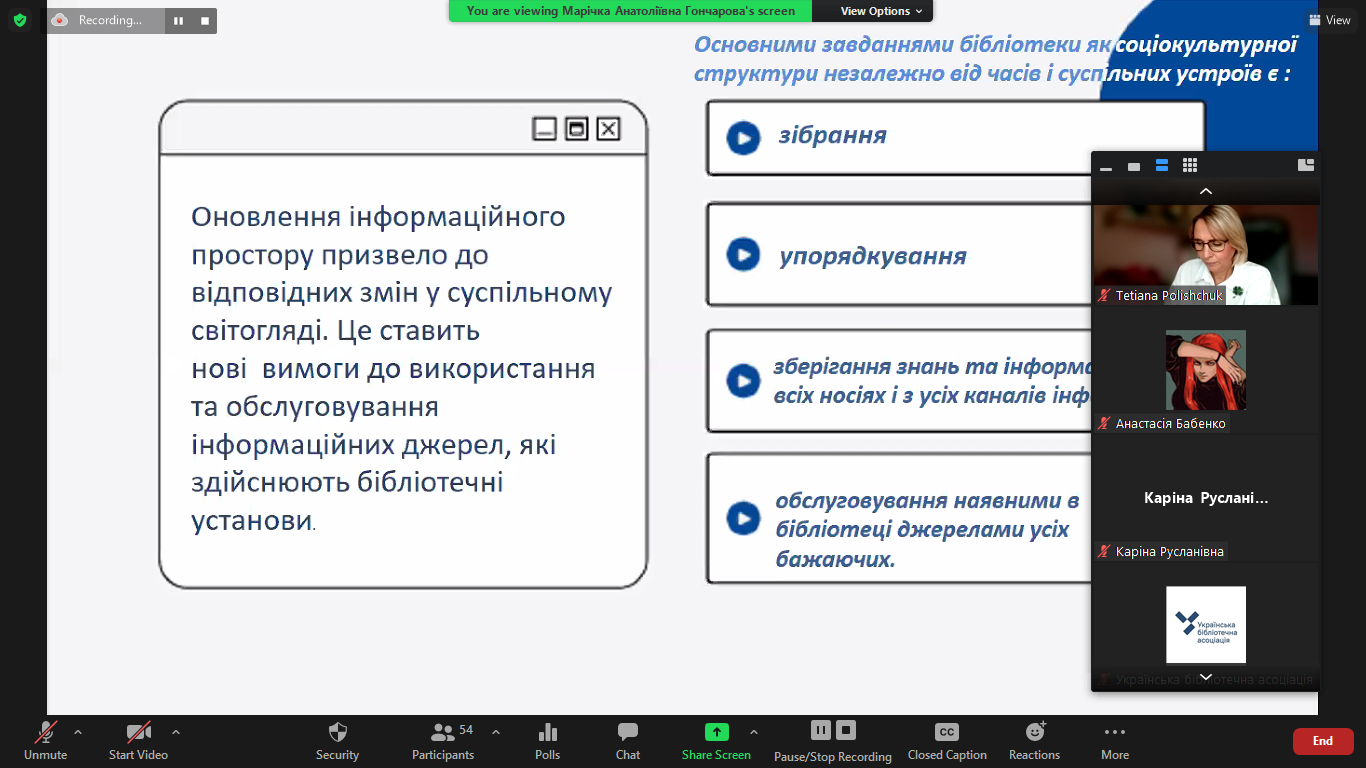Image resolution: width=1366 pixels, height=768 pixels.
Task: Click the green encryption shield icon
Action: pyautogui.click(x=20, y=20)
